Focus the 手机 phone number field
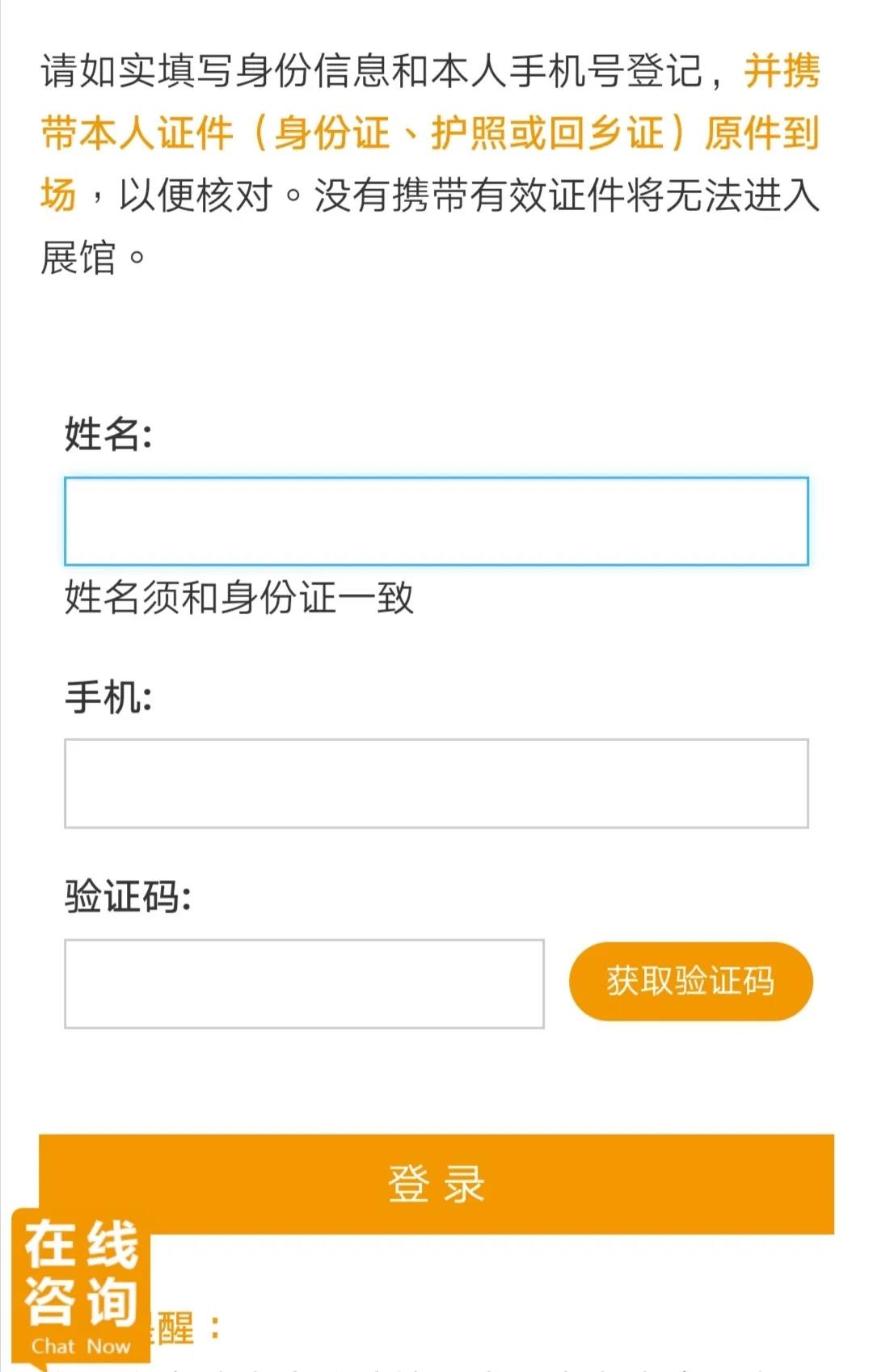This screenshot has width=873, height=1372. coord(436,783)
